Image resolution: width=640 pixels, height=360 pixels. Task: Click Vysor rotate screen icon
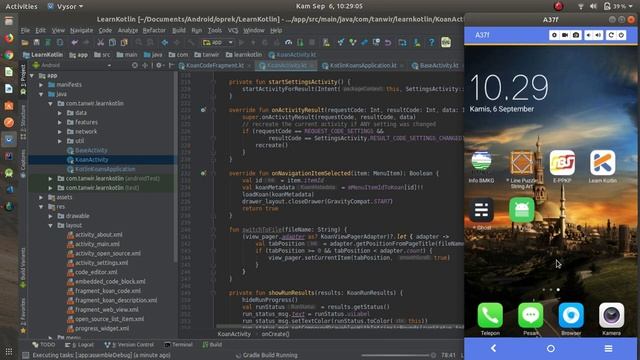611,36
